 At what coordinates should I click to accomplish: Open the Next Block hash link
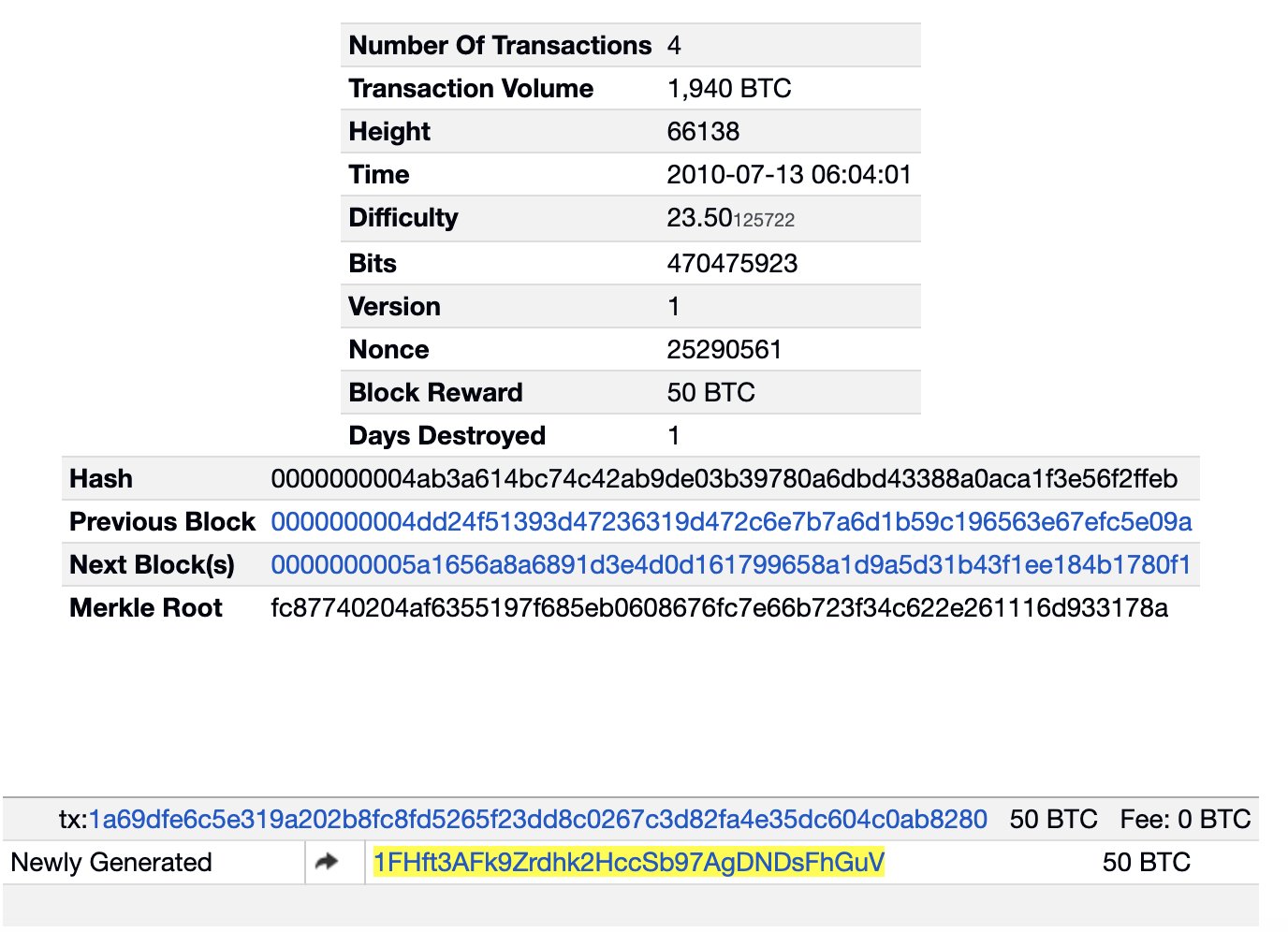pyautogui.click(x=730, y=564)
